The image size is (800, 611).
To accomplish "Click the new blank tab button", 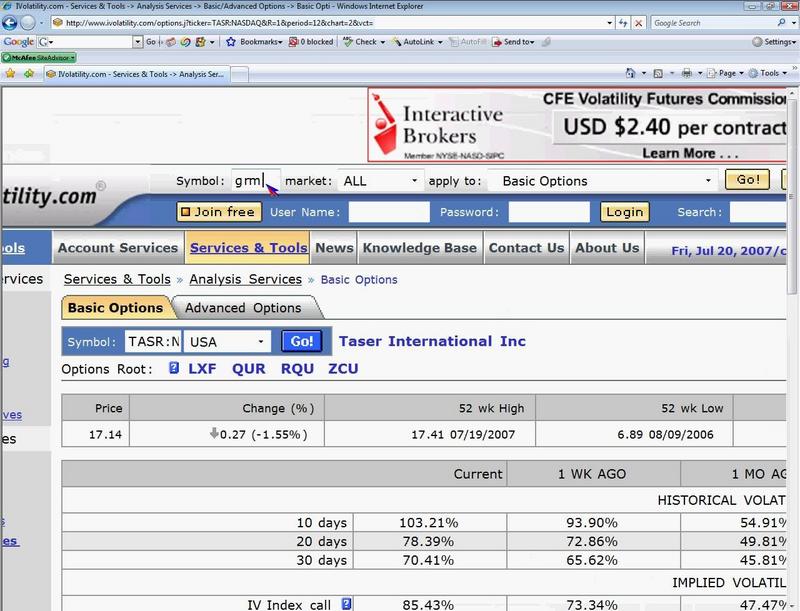I will (x=240, y=74).
